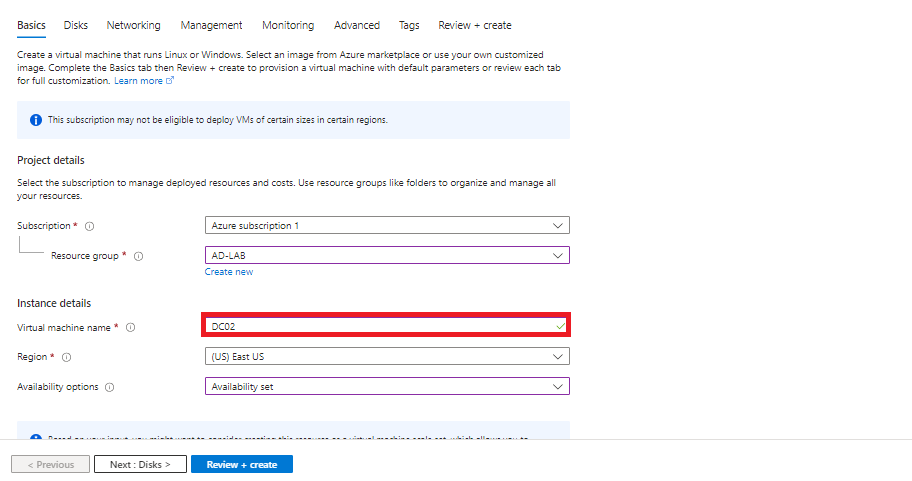Image resolution: width=912 pixels, height=481 pixels.
Task: Focus the Virtual machine name field DC02
Action: (386, 325)
